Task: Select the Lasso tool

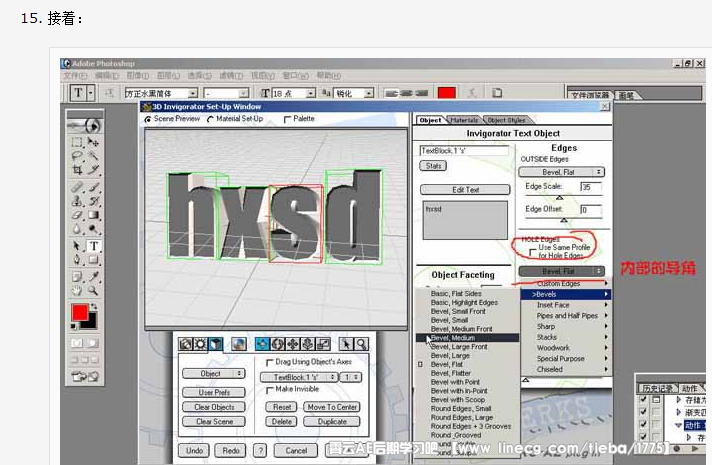Action: click(77, 156)
